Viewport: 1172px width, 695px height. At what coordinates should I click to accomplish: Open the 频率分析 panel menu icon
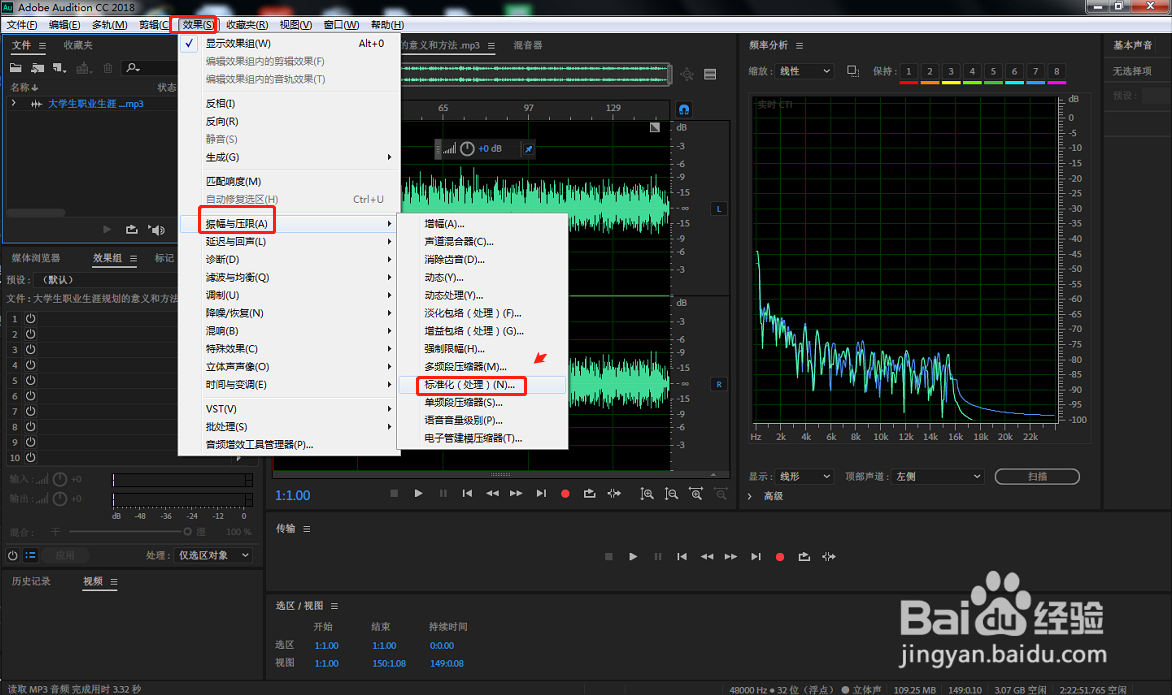[x=799, y=46]
